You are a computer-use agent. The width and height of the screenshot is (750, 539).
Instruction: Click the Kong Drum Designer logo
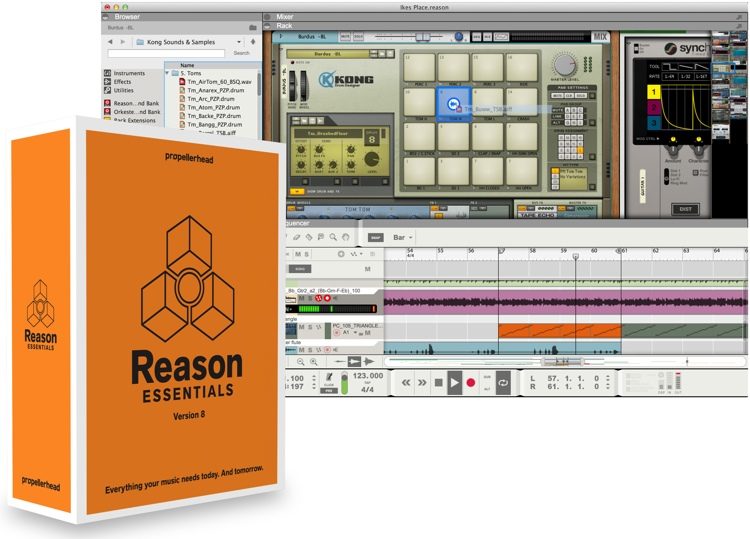(346, 79)
